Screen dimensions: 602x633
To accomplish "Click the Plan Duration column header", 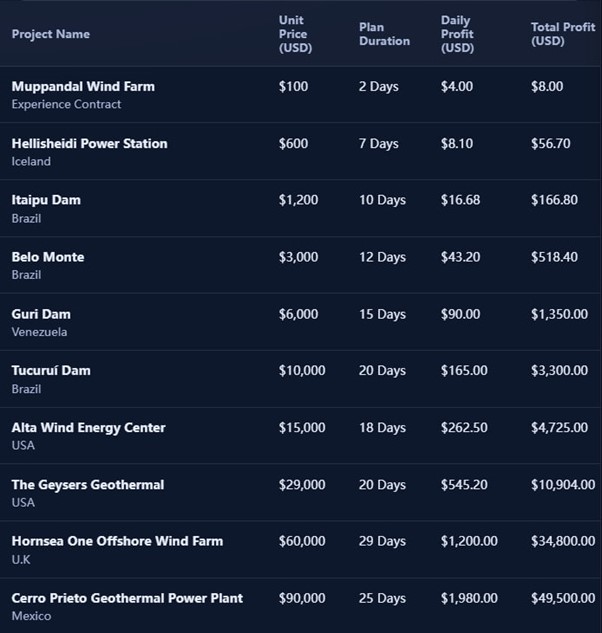I will pos(384,34).
